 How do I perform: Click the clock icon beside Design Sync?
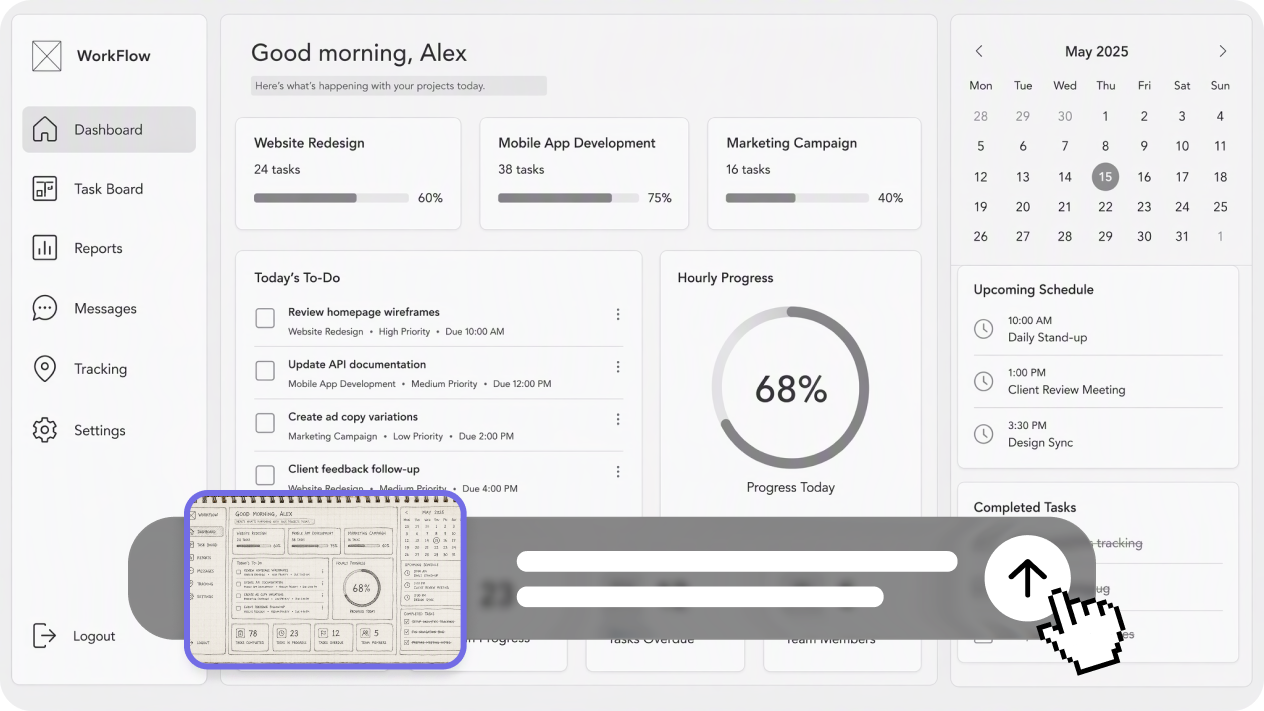(984, 434)
